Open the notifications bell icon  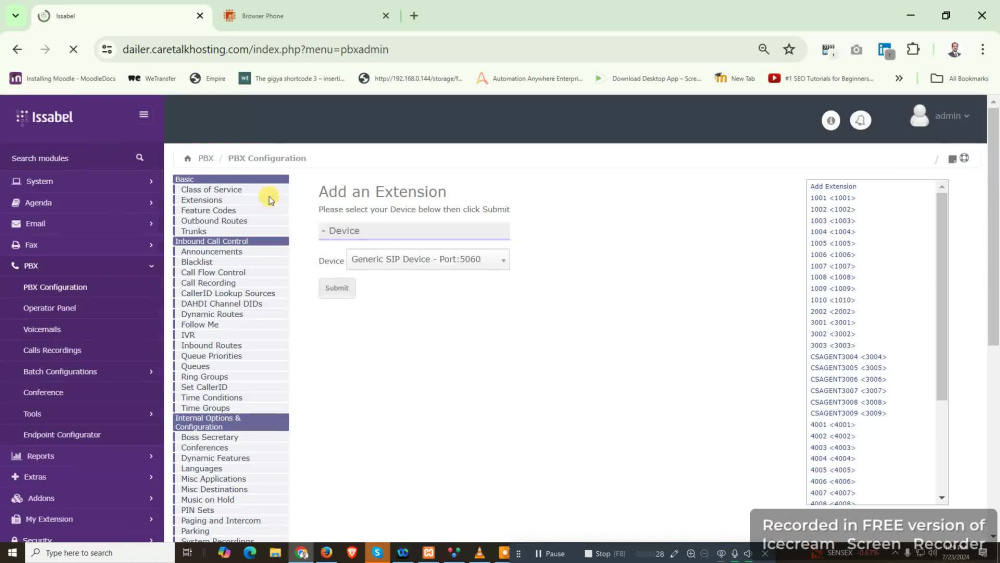click(x=860, y=120)
